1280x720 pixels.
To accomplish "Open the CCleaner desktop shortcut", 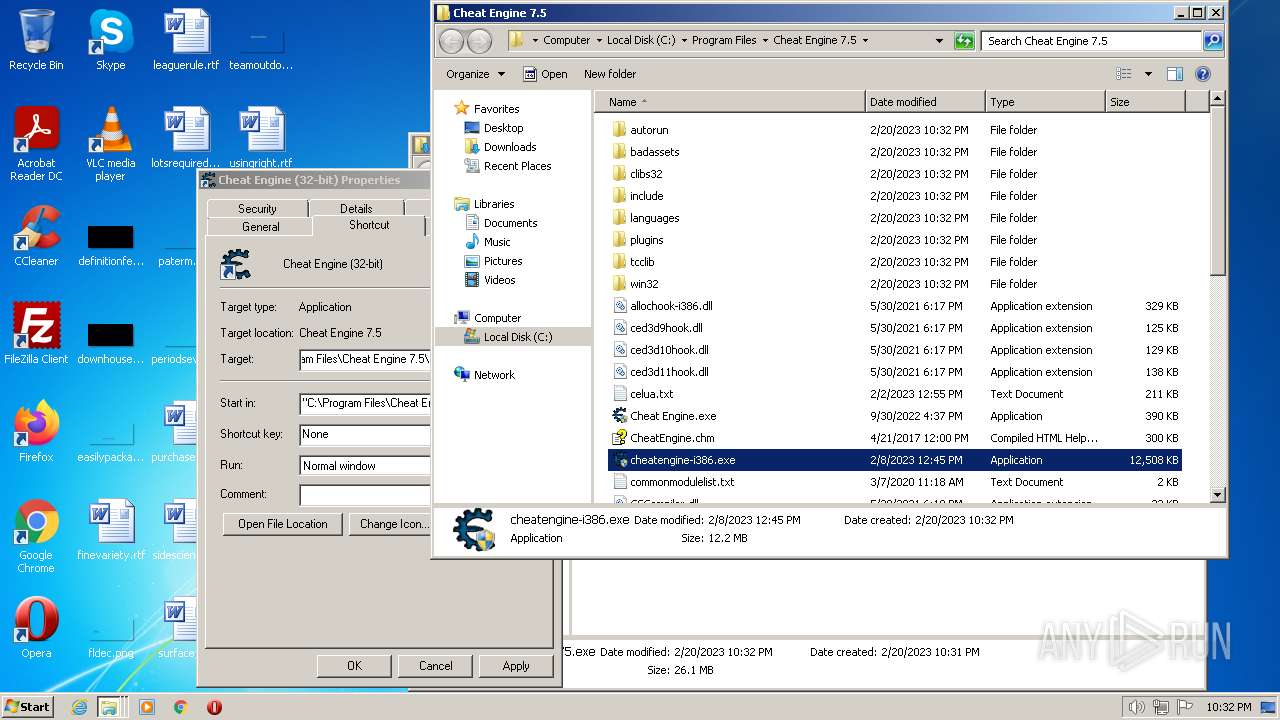I will click(36, 236).
